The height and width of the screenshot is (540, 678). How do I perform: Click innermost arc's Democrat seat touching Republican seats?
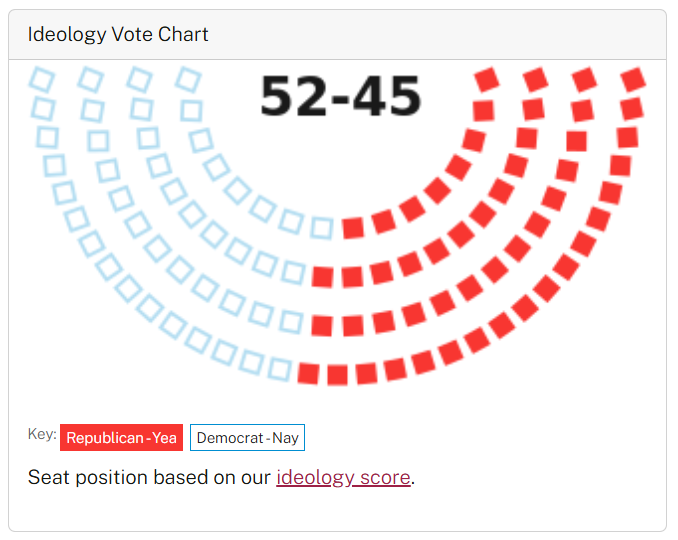322,228
